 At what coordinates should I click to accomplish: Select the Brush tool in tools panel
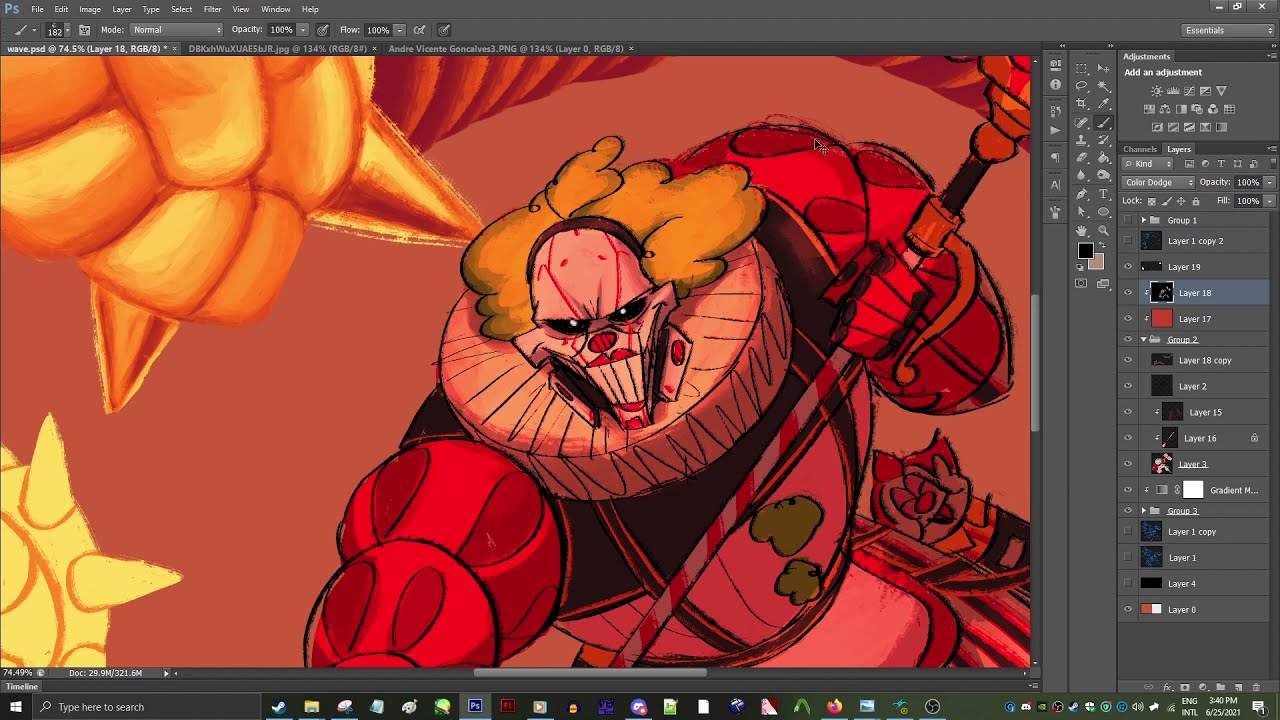[x=1104, y=123]
